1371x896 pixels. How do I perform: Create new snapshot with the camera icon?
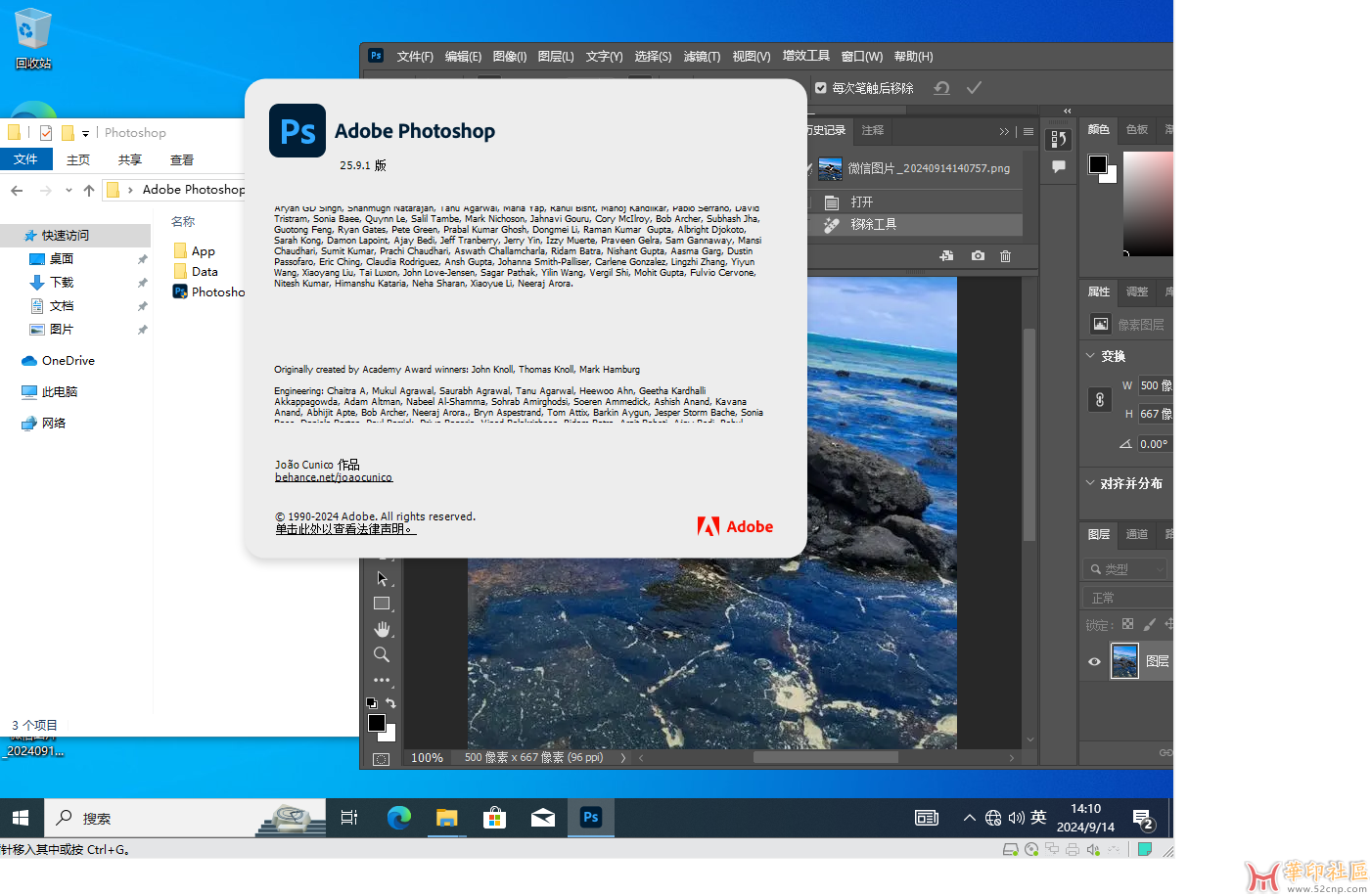977,255
